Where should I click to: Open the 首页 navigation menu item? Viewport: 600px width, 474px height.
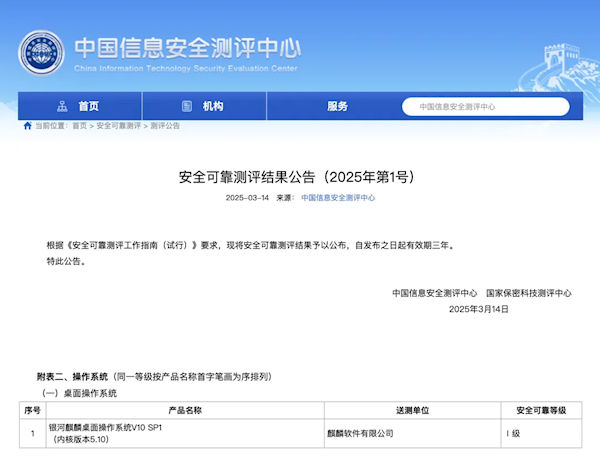click(x=89, y=106)
